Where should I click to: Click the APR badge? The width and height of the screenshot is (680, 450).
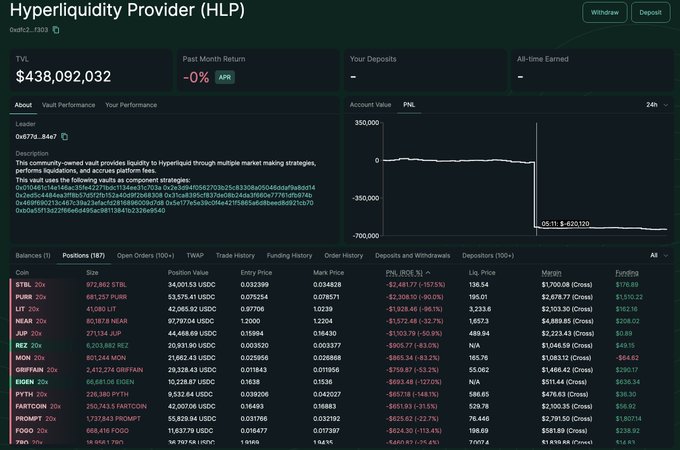tap(225, 77)
